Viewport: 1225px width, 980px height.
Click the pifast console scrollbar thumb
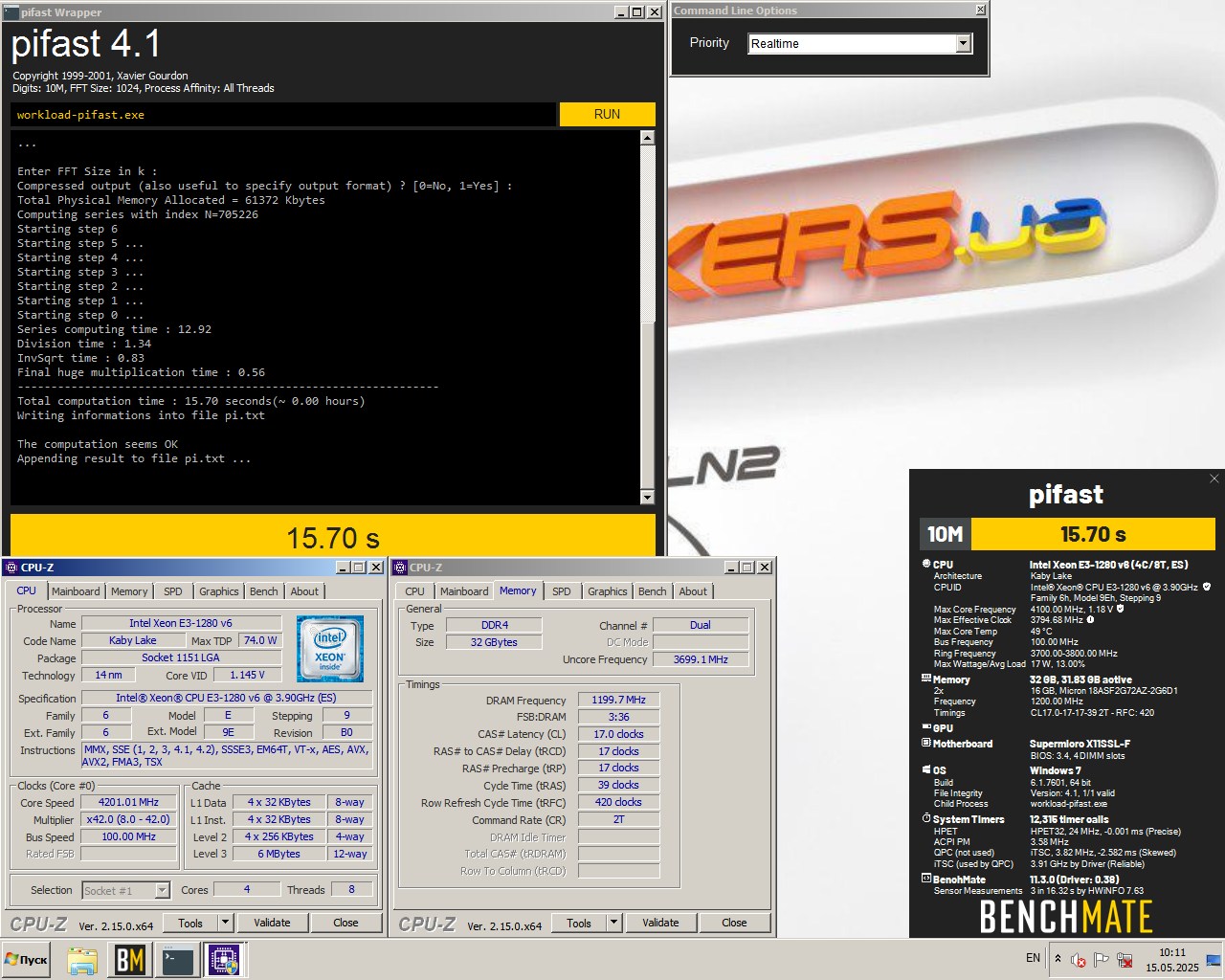(647, 405)
